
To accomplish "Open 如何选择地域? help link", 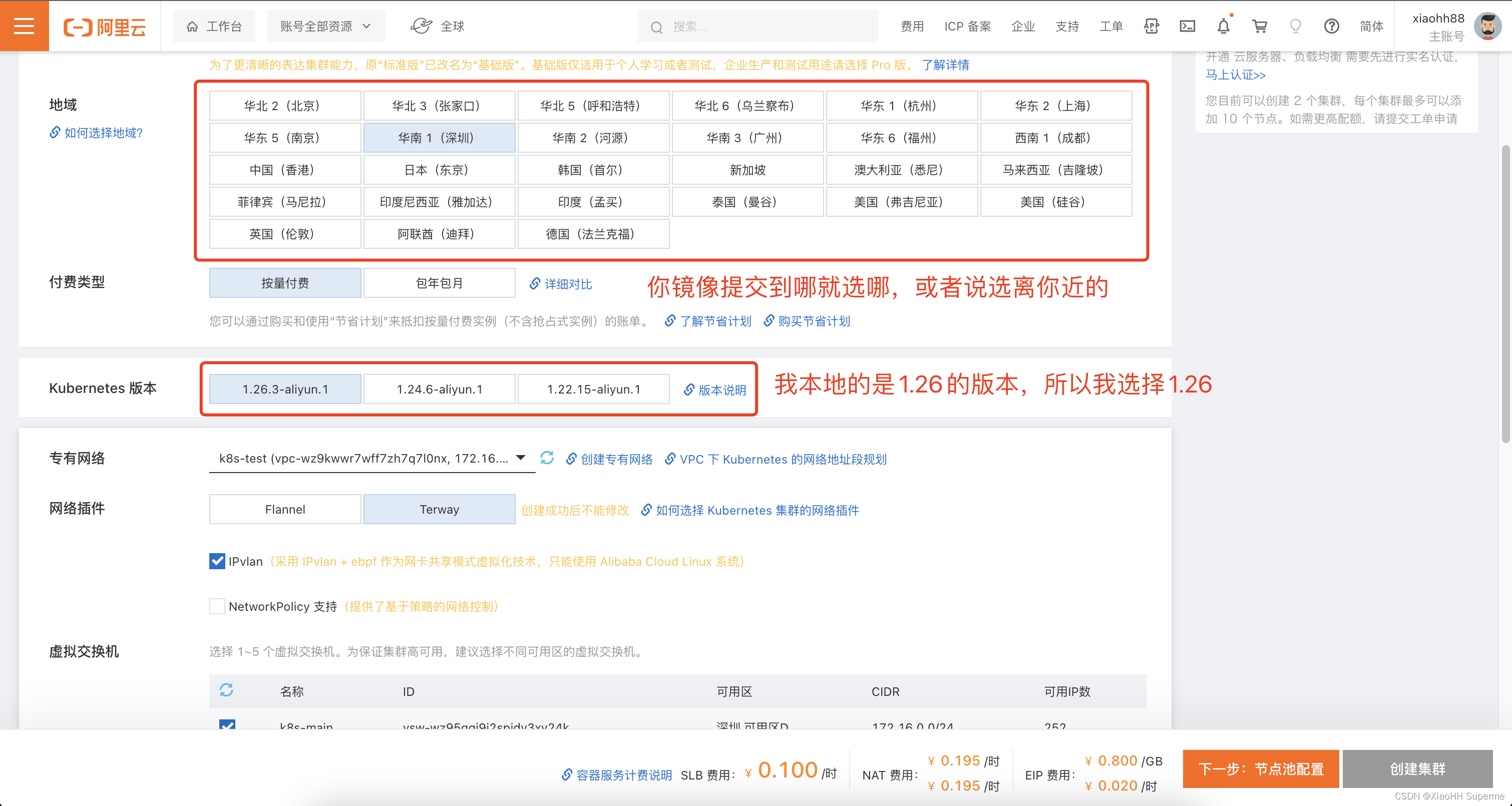I will 96,133.
